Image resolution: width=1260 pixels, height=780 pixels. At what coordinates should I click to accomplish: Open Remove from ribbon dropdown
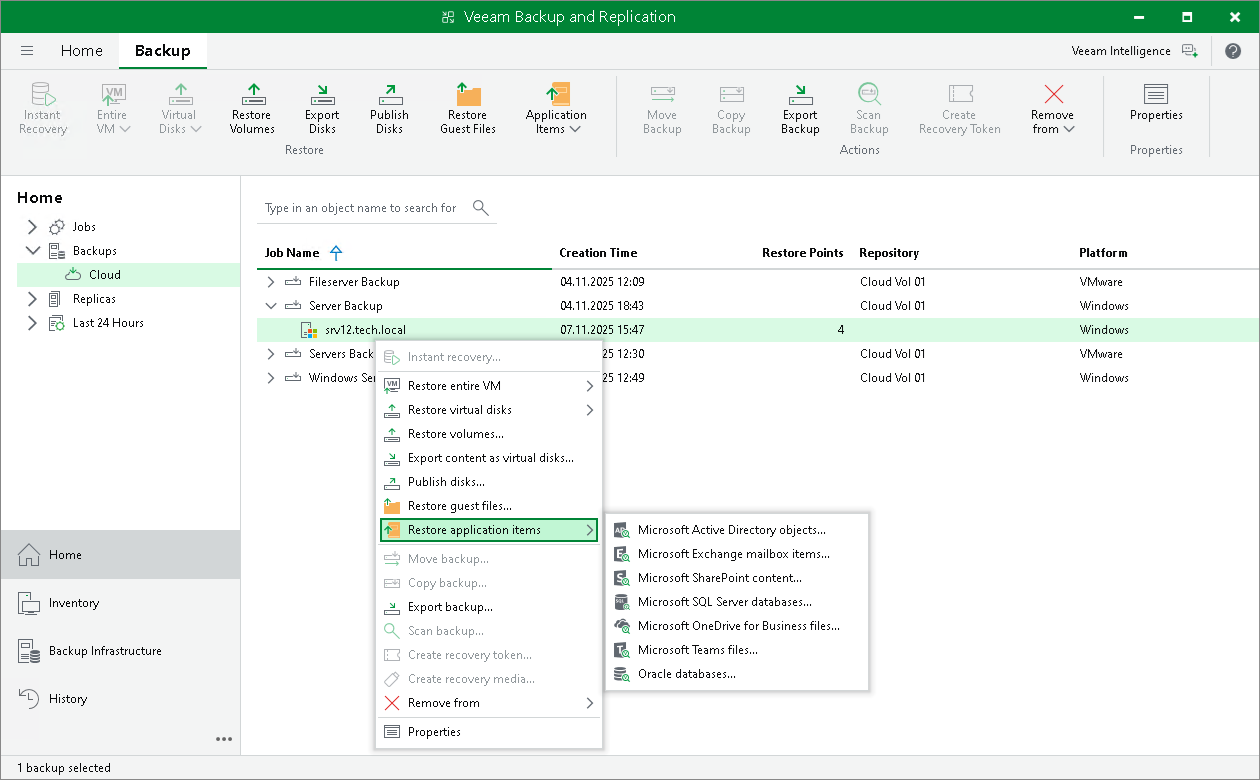pos(1053,108)
